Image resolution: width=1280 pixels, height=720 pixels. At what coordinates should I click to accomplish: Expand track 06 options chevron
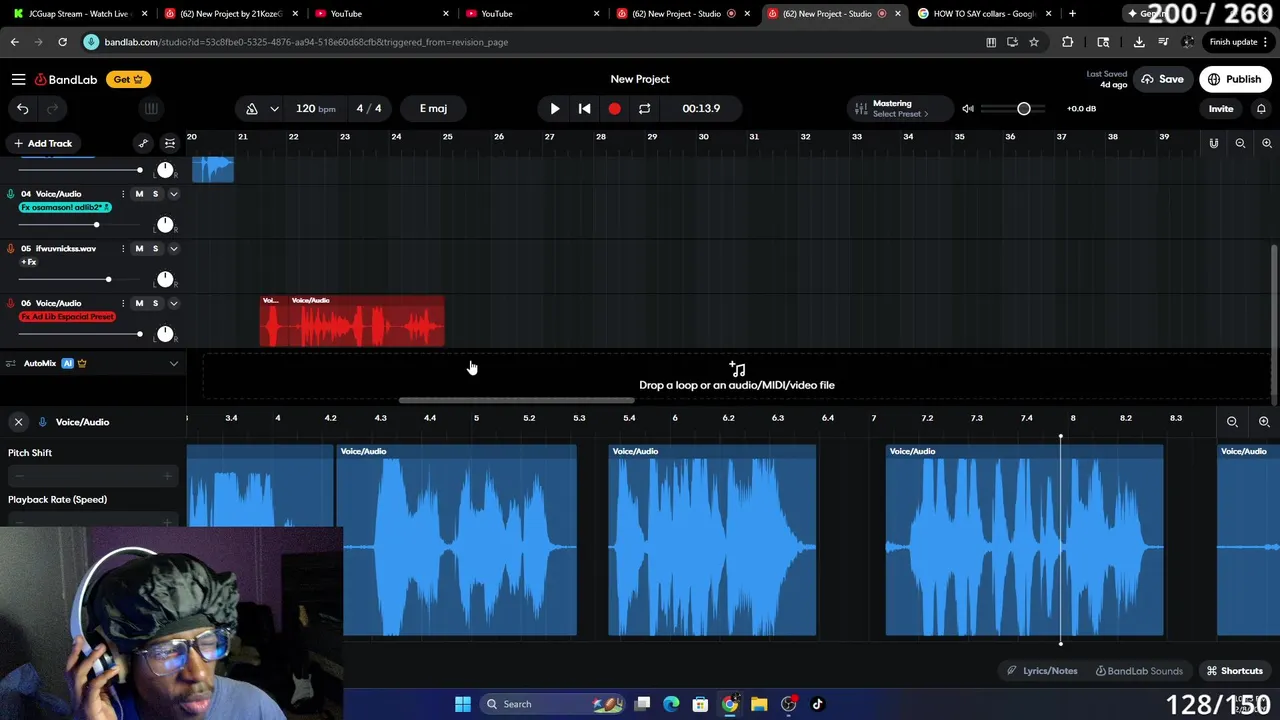click(173, 303)
